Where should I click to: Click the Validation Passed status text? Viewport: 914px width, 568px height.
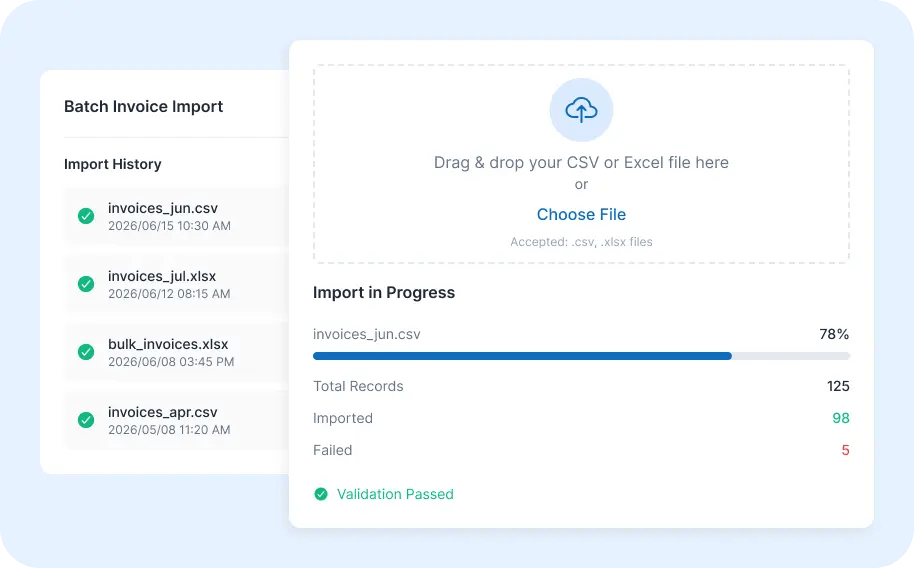[x=395, y=495]
